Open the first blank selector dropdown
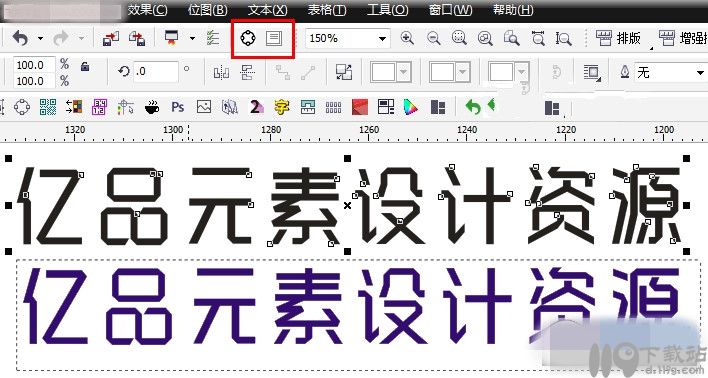This screenshot has height=378, width=708. point(403,72)
